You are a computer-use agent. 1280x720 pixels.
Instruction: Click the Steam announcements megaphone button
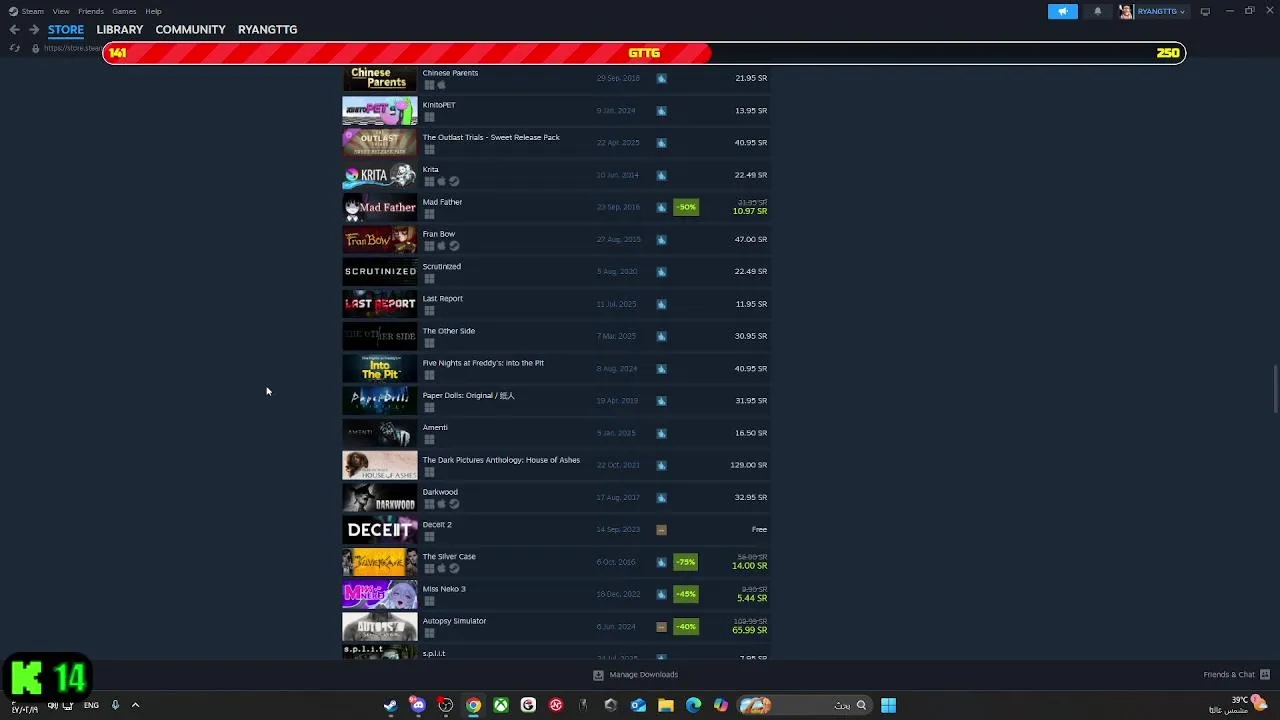(x=1062, y=11)
